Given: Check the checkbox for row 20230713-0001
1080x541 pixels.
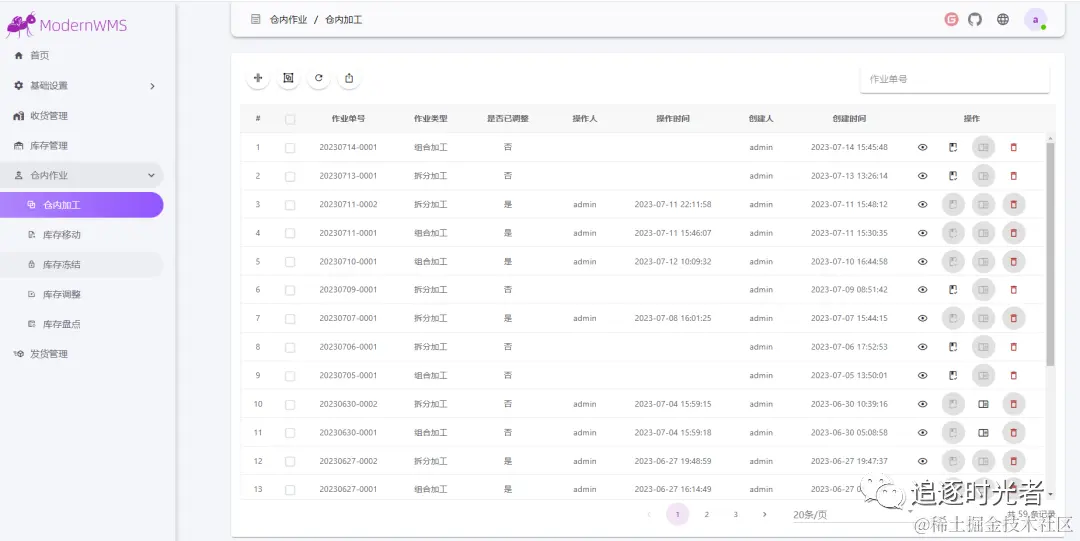Looking at the screenshot, I should click(x=290, y=176).
